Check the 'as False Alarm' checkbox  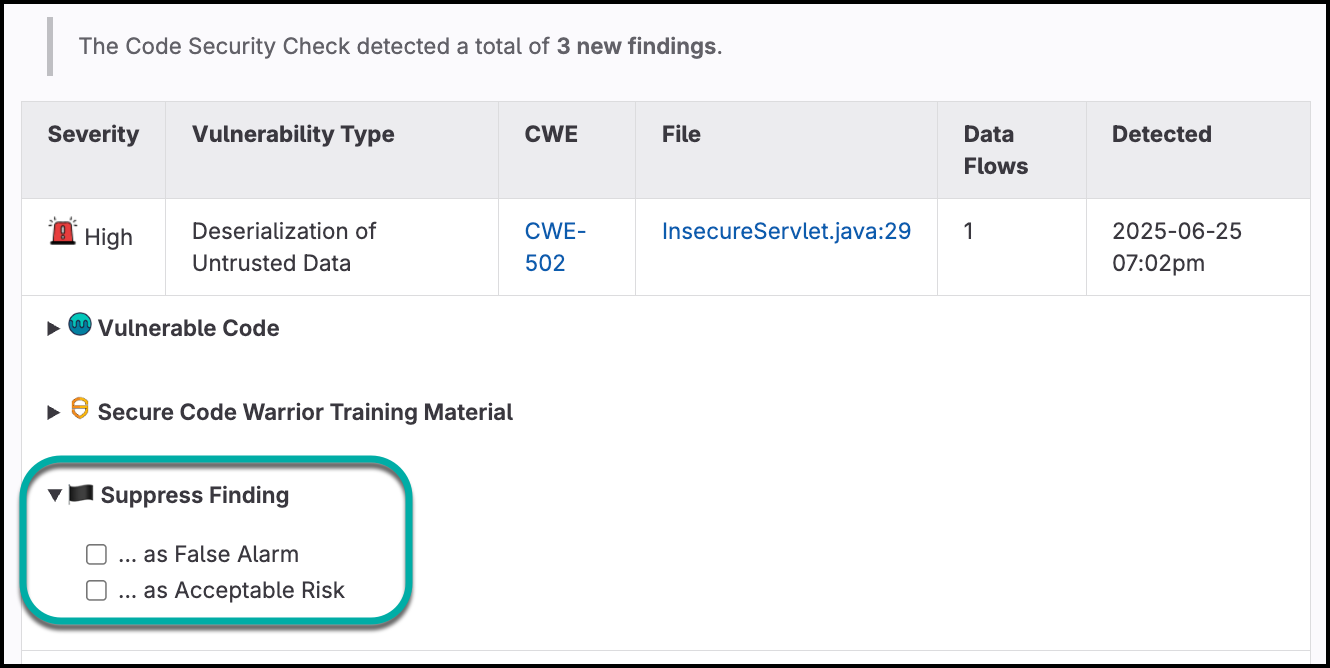coord(96,554)
